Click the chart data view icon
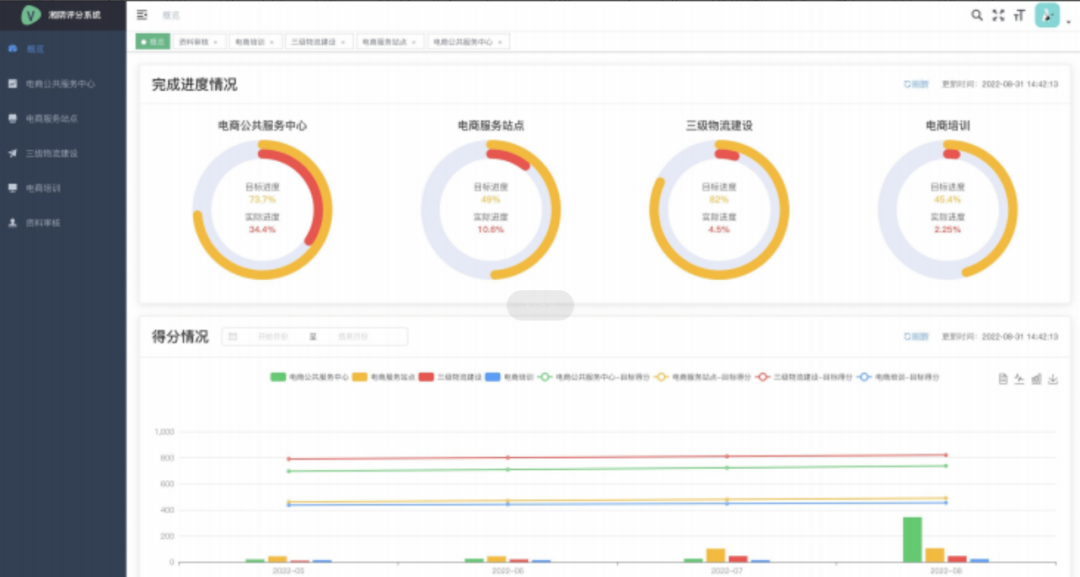 pos(1003,379)
